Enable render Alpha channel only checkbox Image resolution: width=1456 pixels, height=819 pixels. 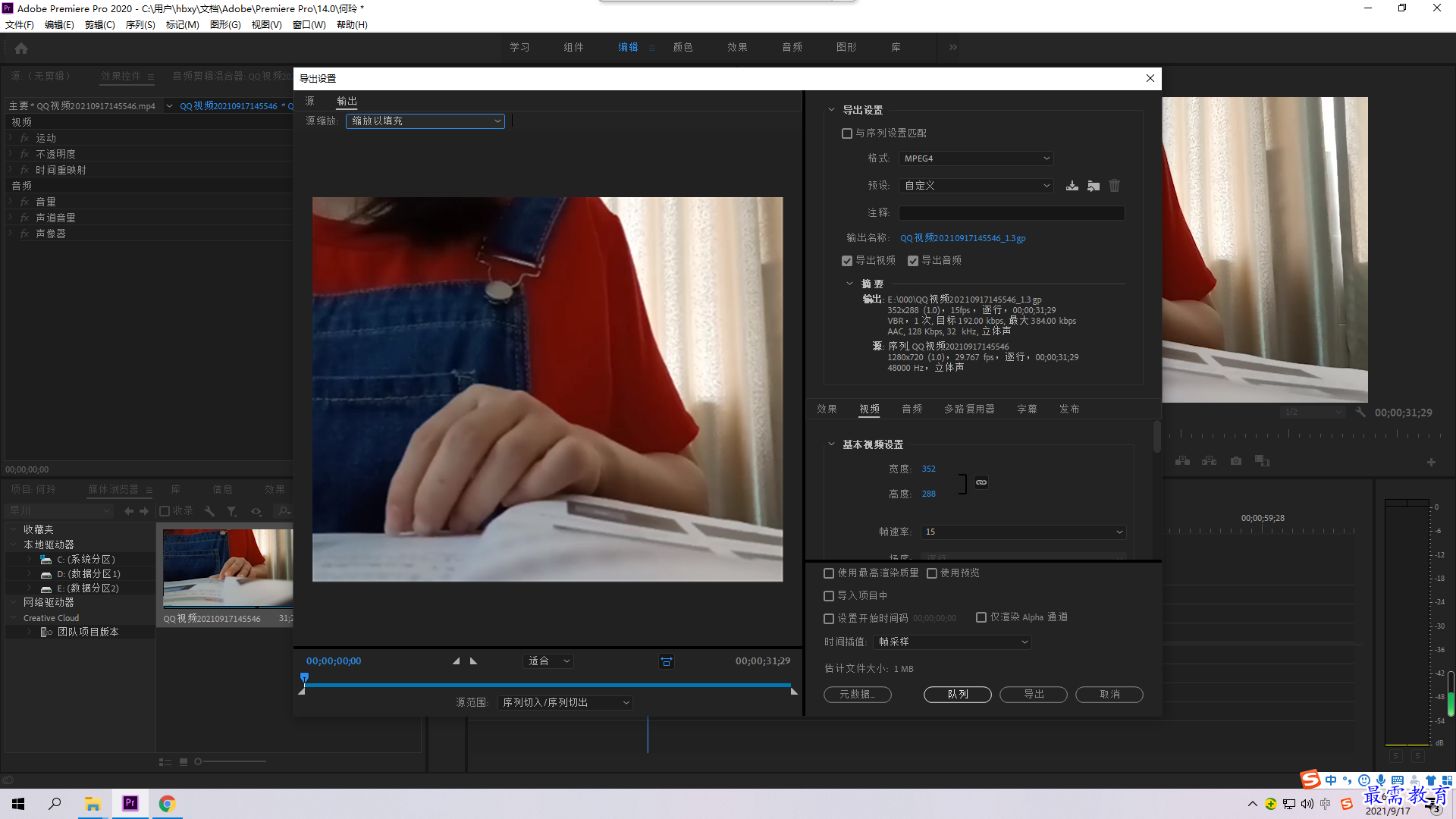[981, 617]
